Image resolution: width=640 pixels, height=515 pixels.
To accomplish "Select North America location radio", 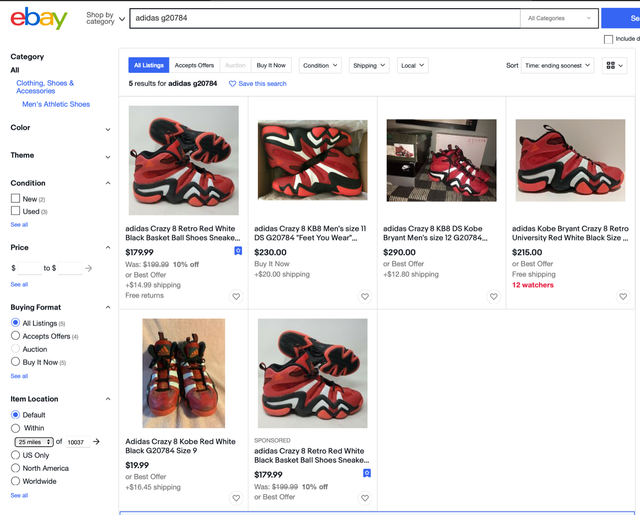I will point(16,468).
